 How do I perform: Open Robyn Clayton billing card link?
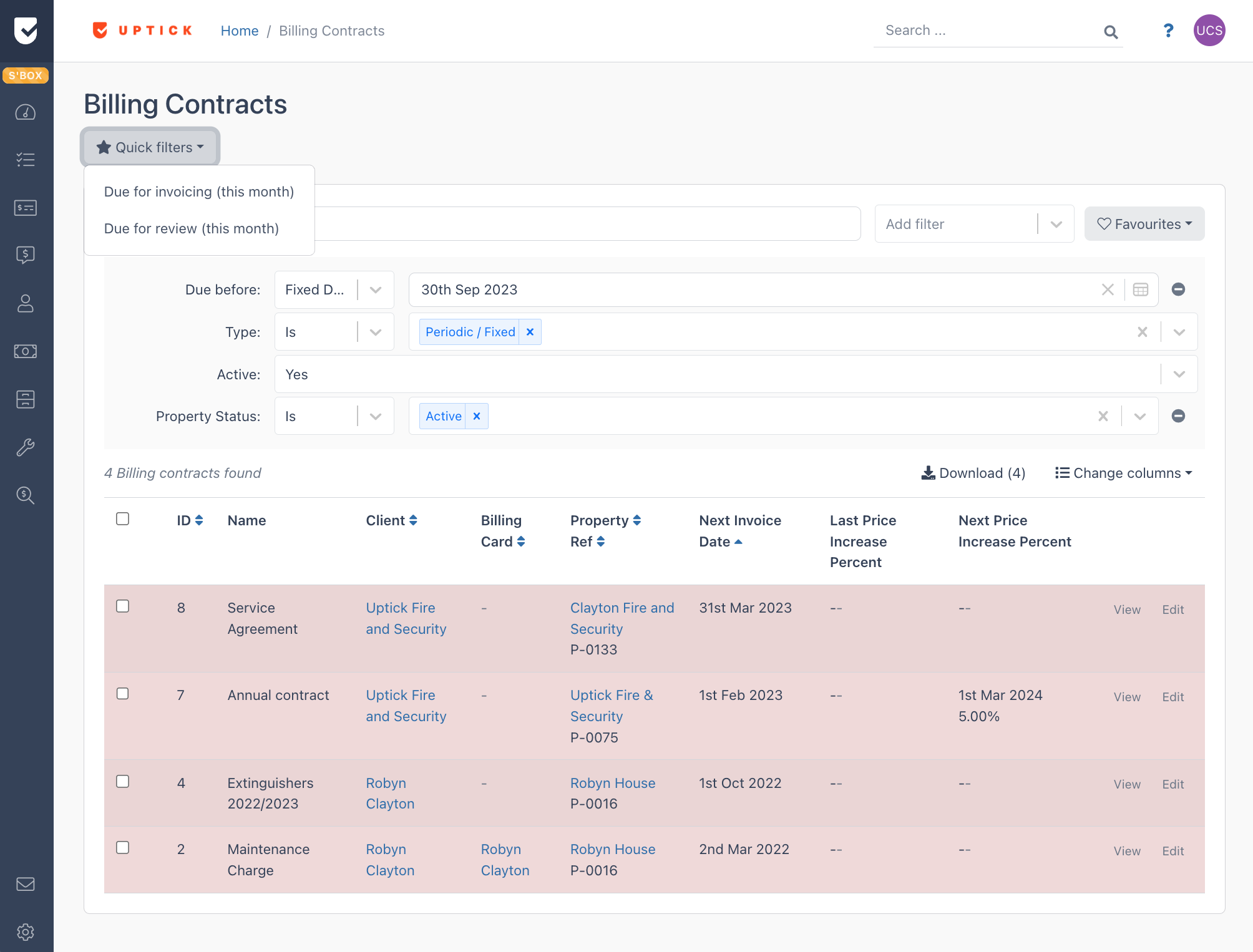[x=505, y=860]
